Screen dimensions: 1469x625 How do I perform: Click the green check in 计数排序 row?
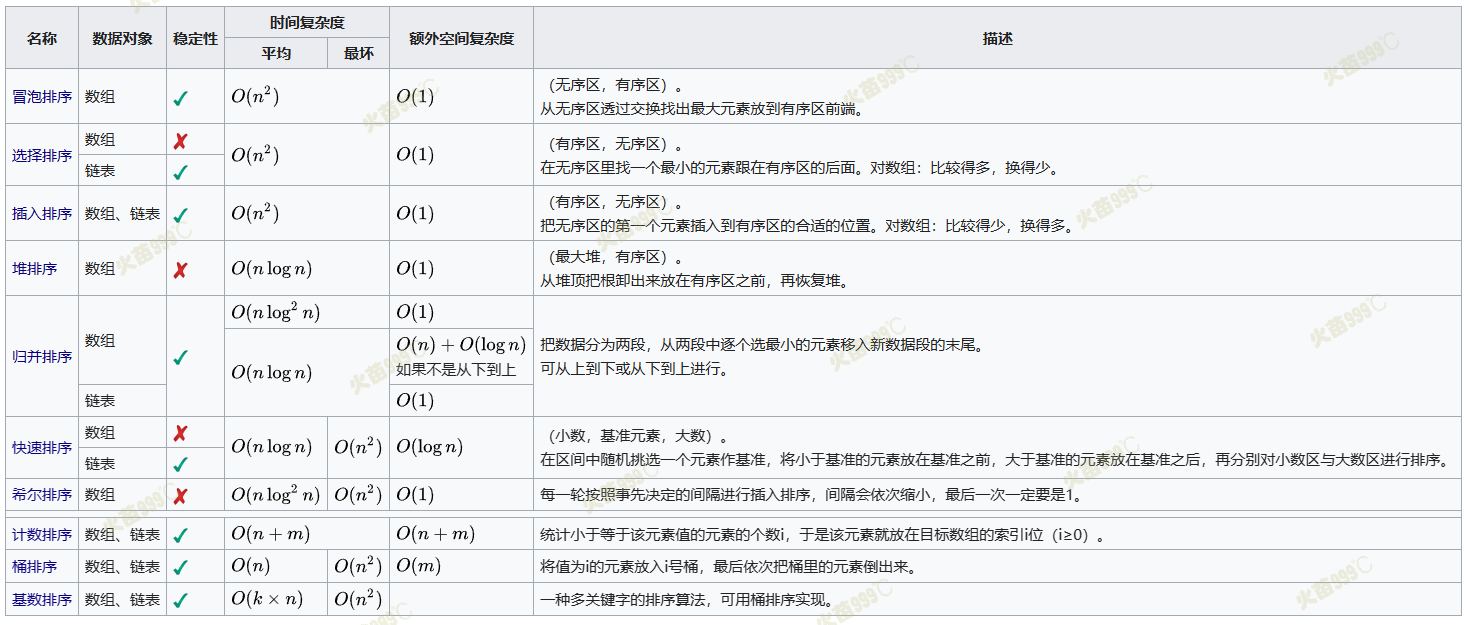pyautogui.click(x=180, y=535)
